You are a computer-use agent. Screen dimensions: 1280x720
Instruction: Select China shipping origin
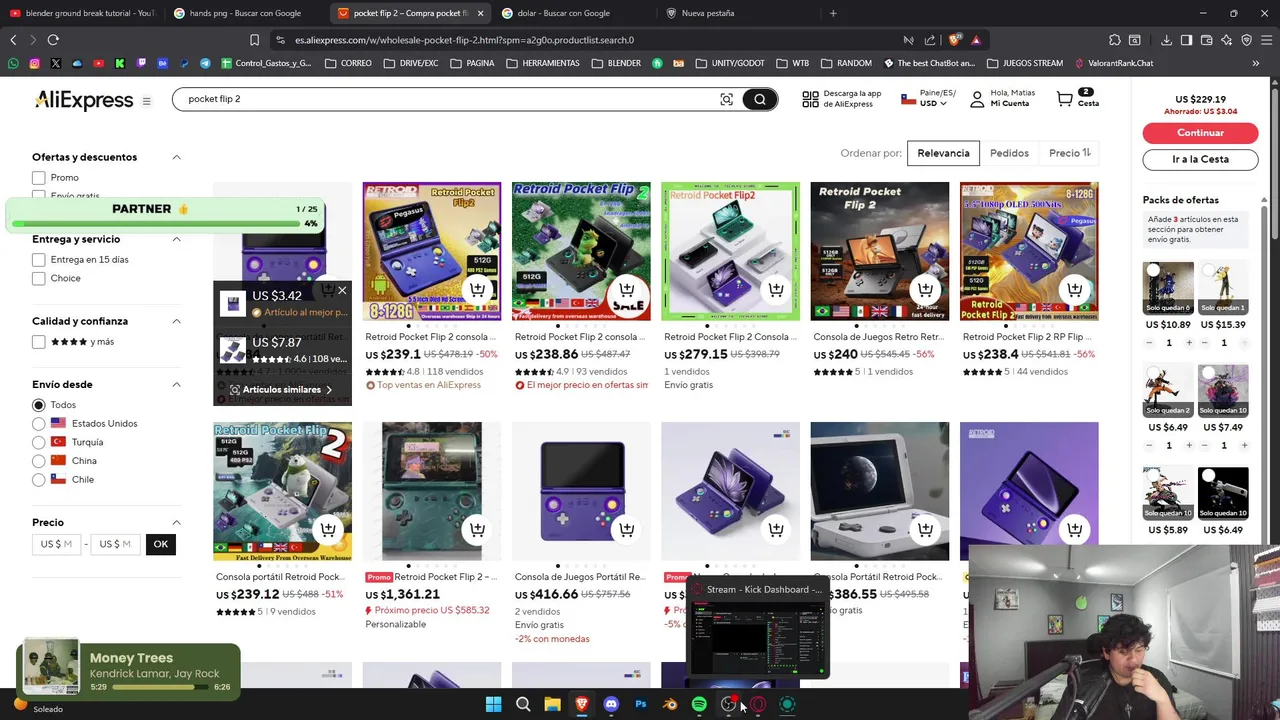click(38, 461)
